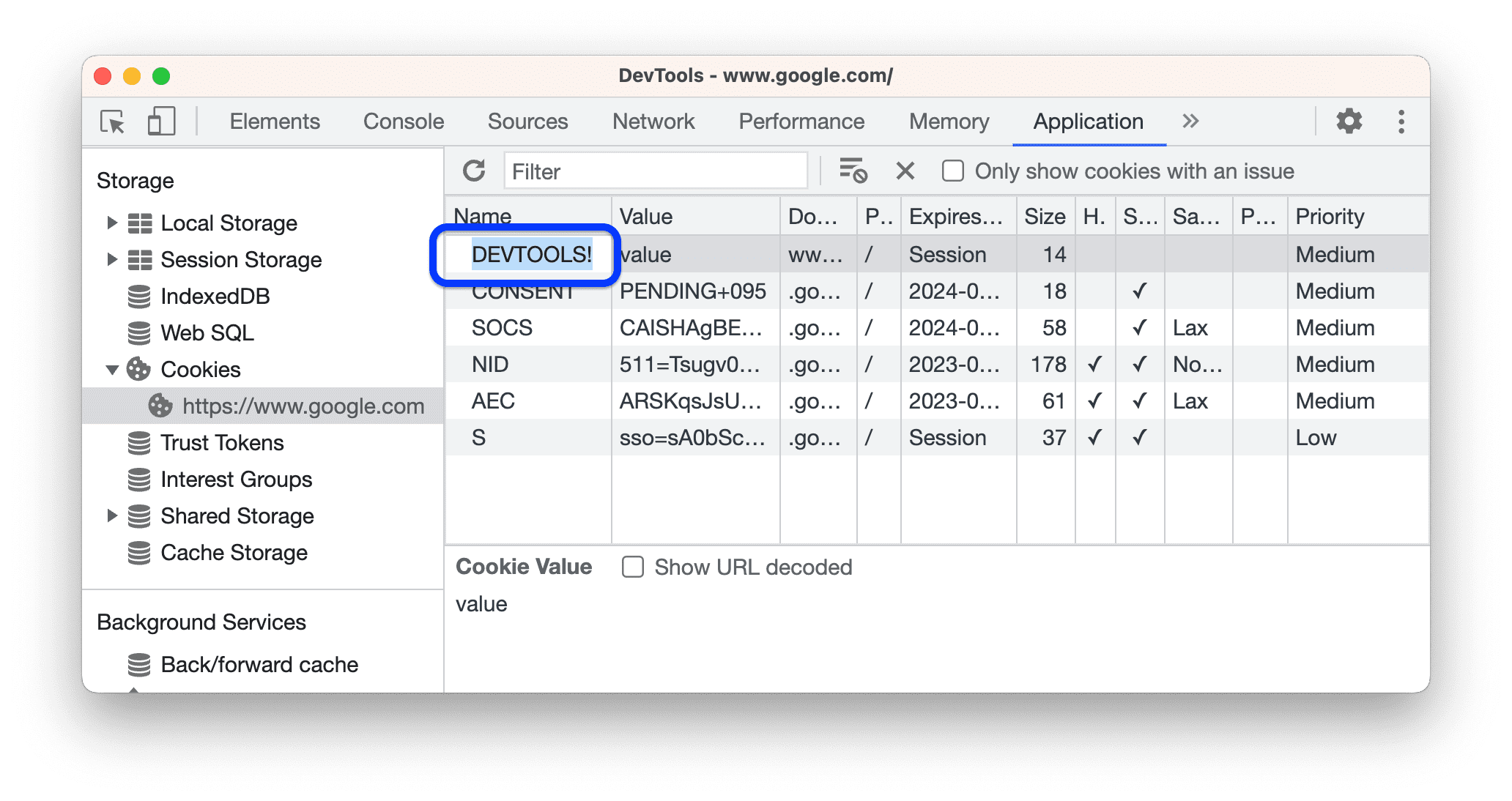This screenshot has height=801, width=1512.
Task: Switch to the Console tab
Action: click(x=402, y=122)
